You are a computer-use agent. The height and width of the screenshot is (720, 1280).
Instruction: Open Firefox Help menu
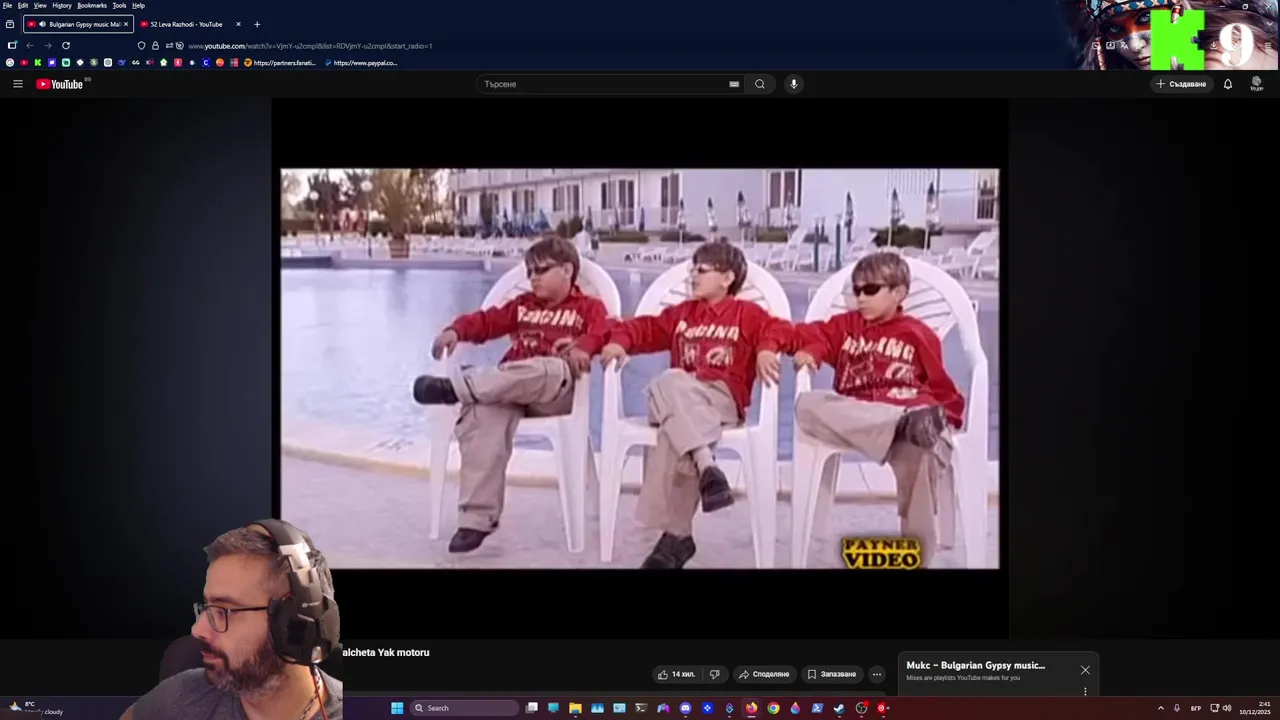point(138,5)
